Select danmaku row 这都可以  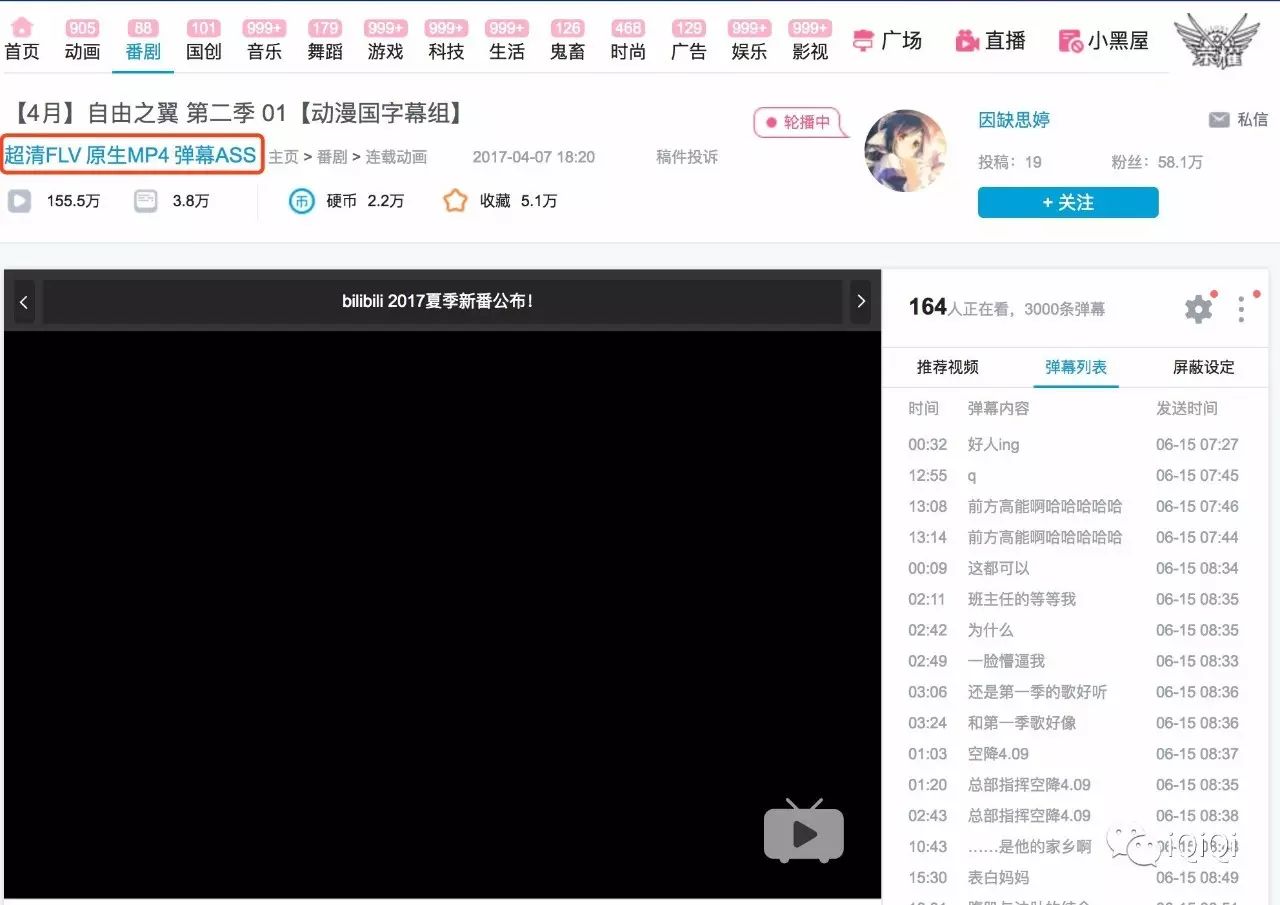[1074, 568]
